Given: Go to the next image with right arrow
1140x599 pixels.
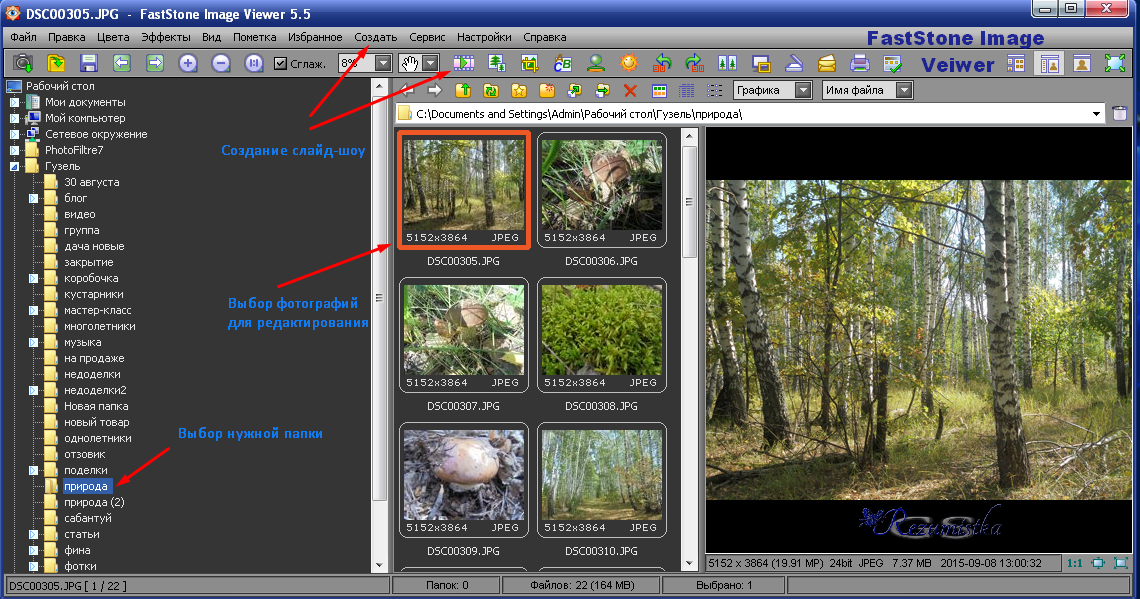Looking at the screenshot, I should (x=155, y=63).
